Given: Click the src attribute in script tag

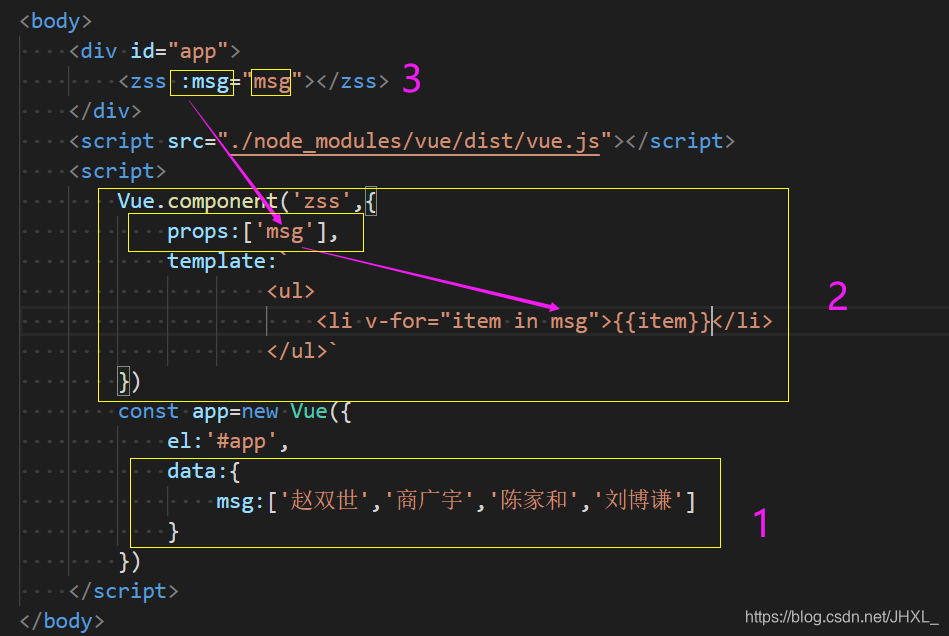Looking at the screenshot, I should click(186, 141).
